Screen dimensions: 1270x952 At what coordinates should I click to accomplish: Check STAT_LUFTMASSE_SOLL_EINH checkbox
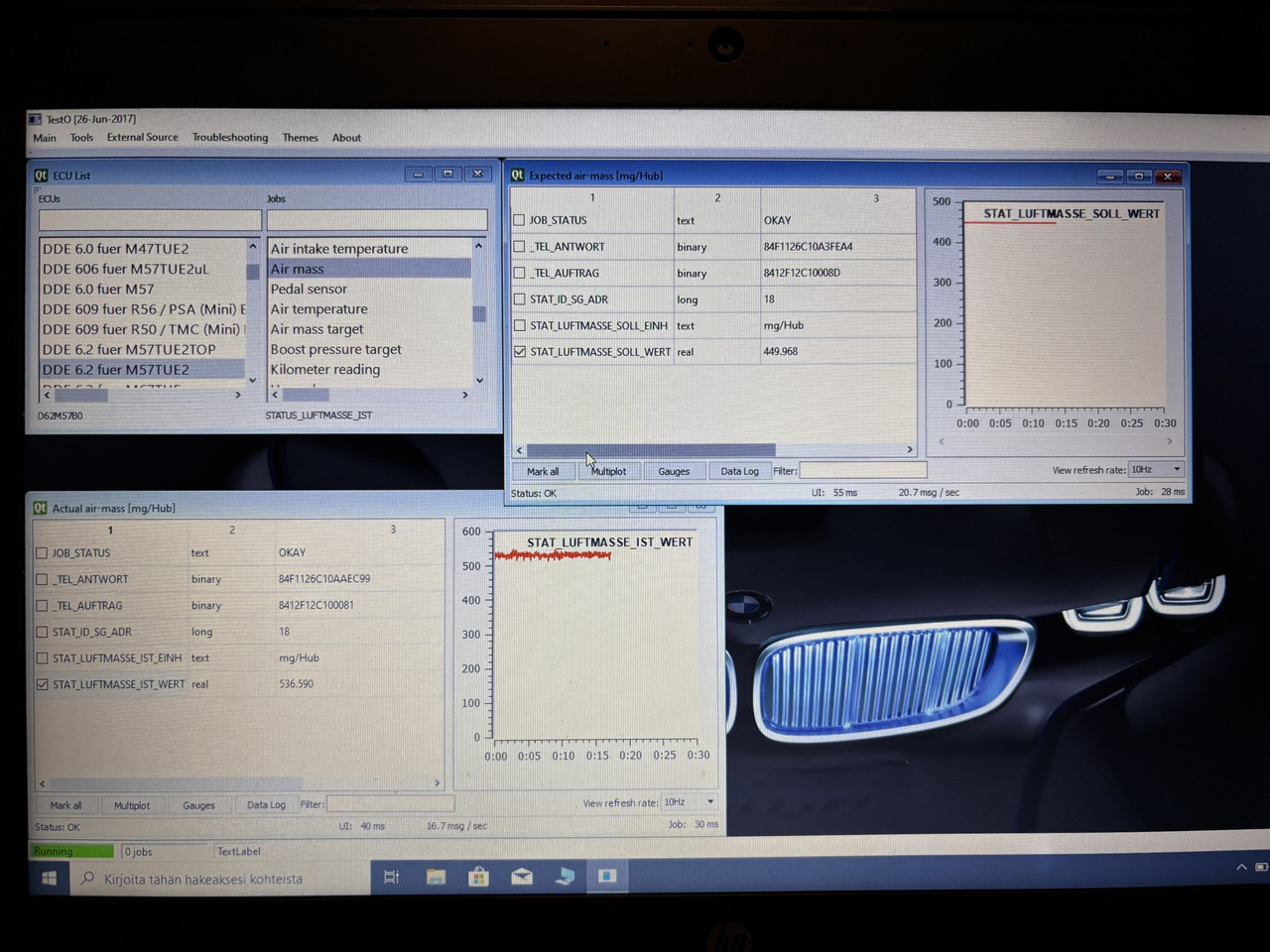519,325
